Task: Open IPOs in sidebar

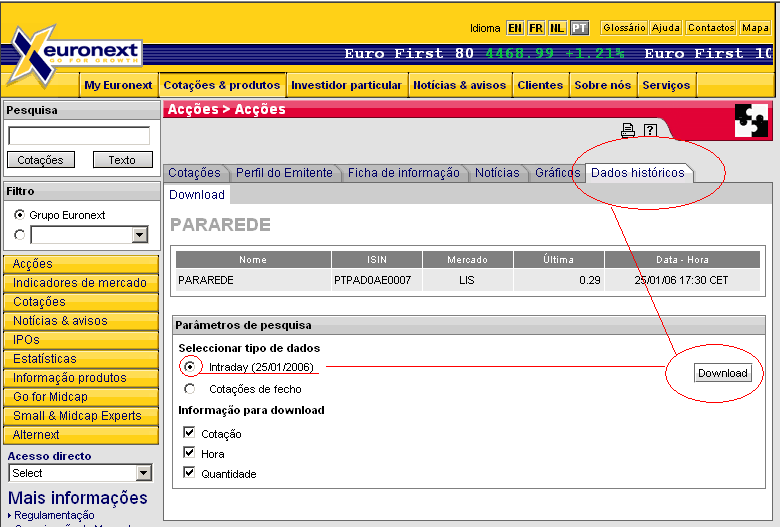Action: [x=81, y=339]
